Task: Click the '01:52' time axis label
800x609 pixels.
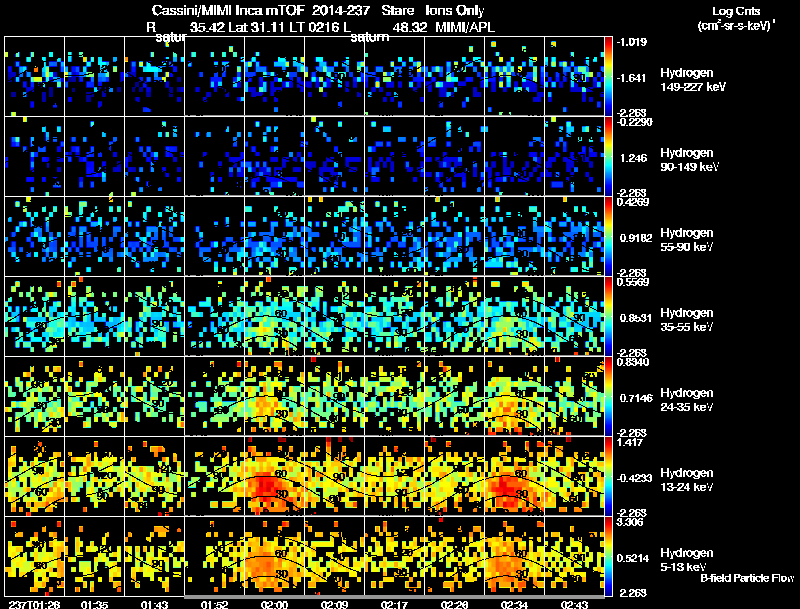Action: click(214, 604)
